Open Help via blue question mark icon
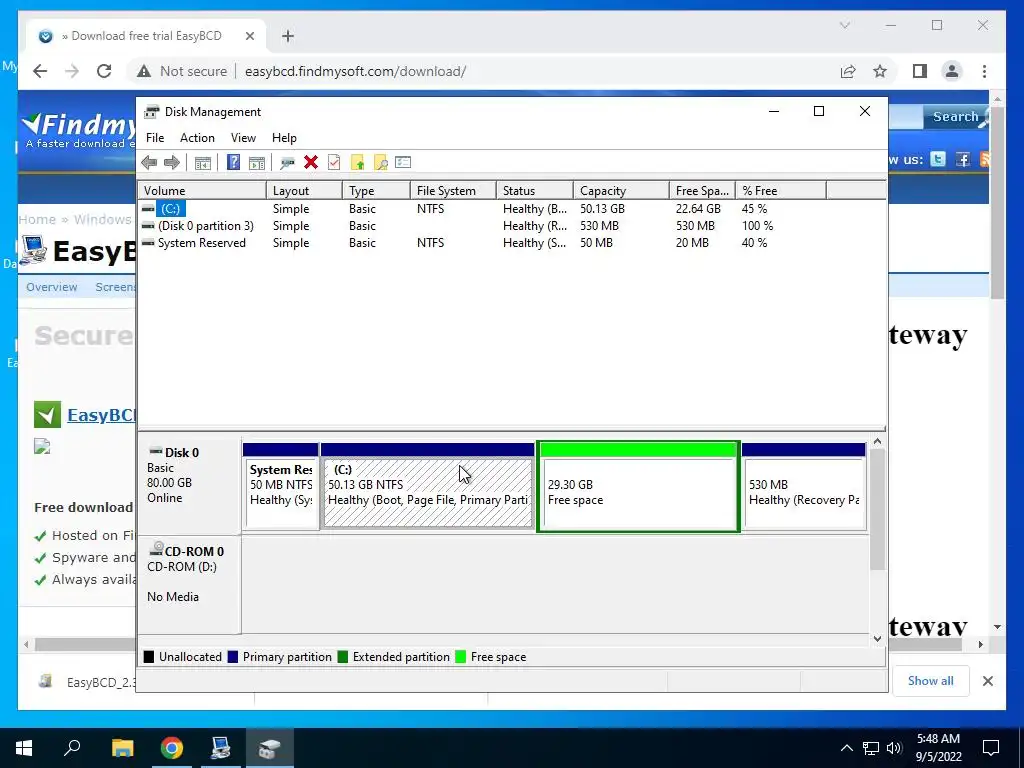The width and height of the screenshot is (1024, 768). pos(233,163)
